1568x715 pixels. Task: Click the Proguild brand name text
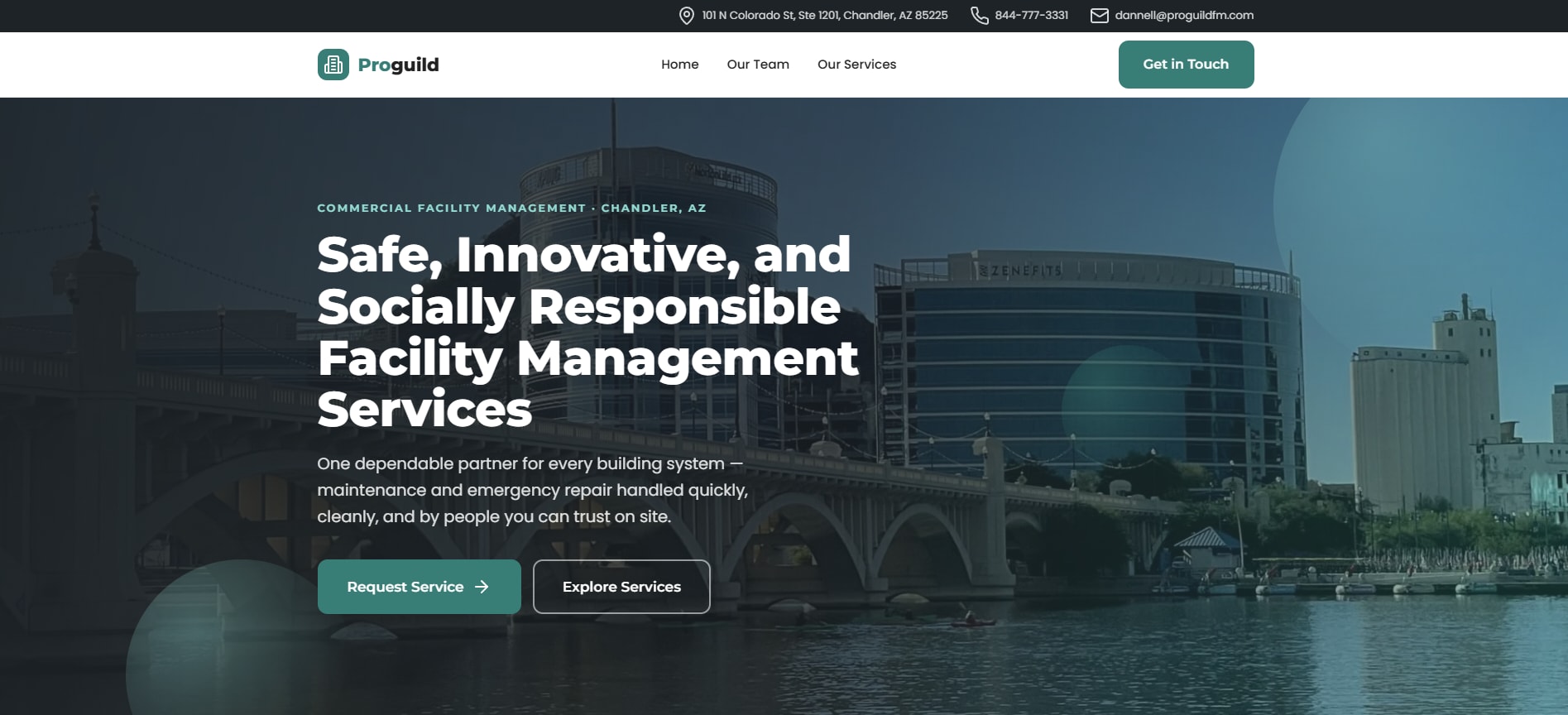coord(398,65)
